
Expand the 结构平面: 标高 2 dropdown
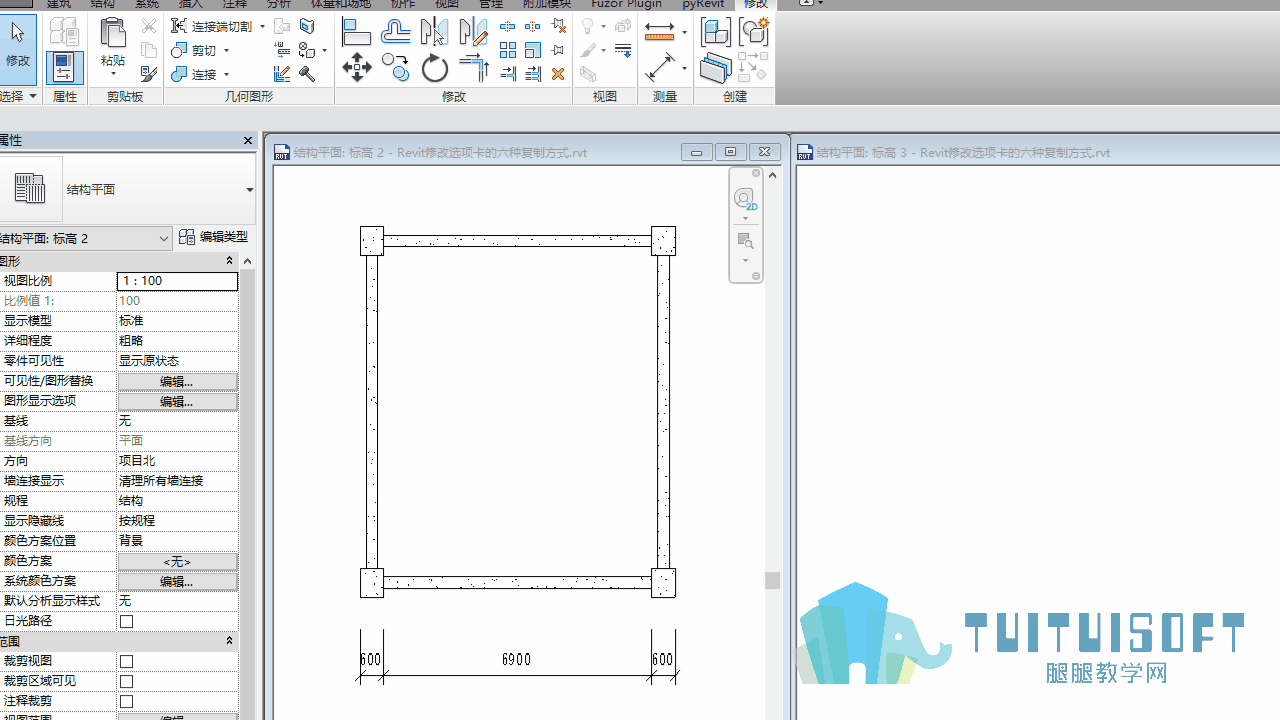coord(164,238)
